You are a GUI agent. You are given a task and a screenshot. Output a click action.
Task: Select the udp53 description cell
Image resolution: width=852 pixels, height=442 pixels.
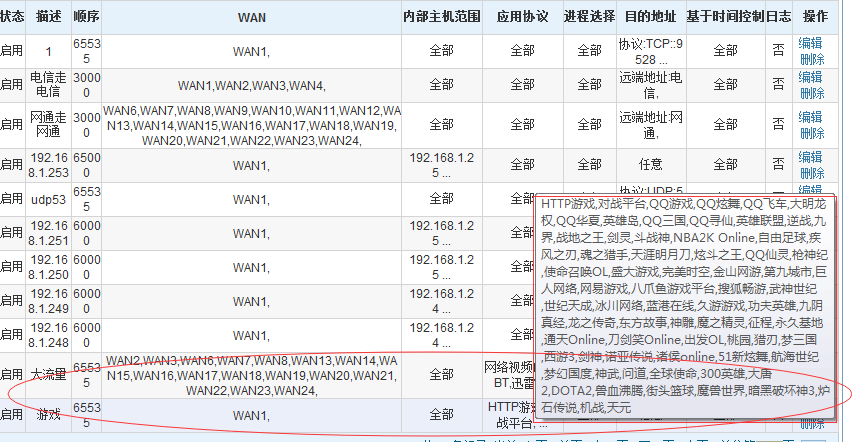point(48,200)
